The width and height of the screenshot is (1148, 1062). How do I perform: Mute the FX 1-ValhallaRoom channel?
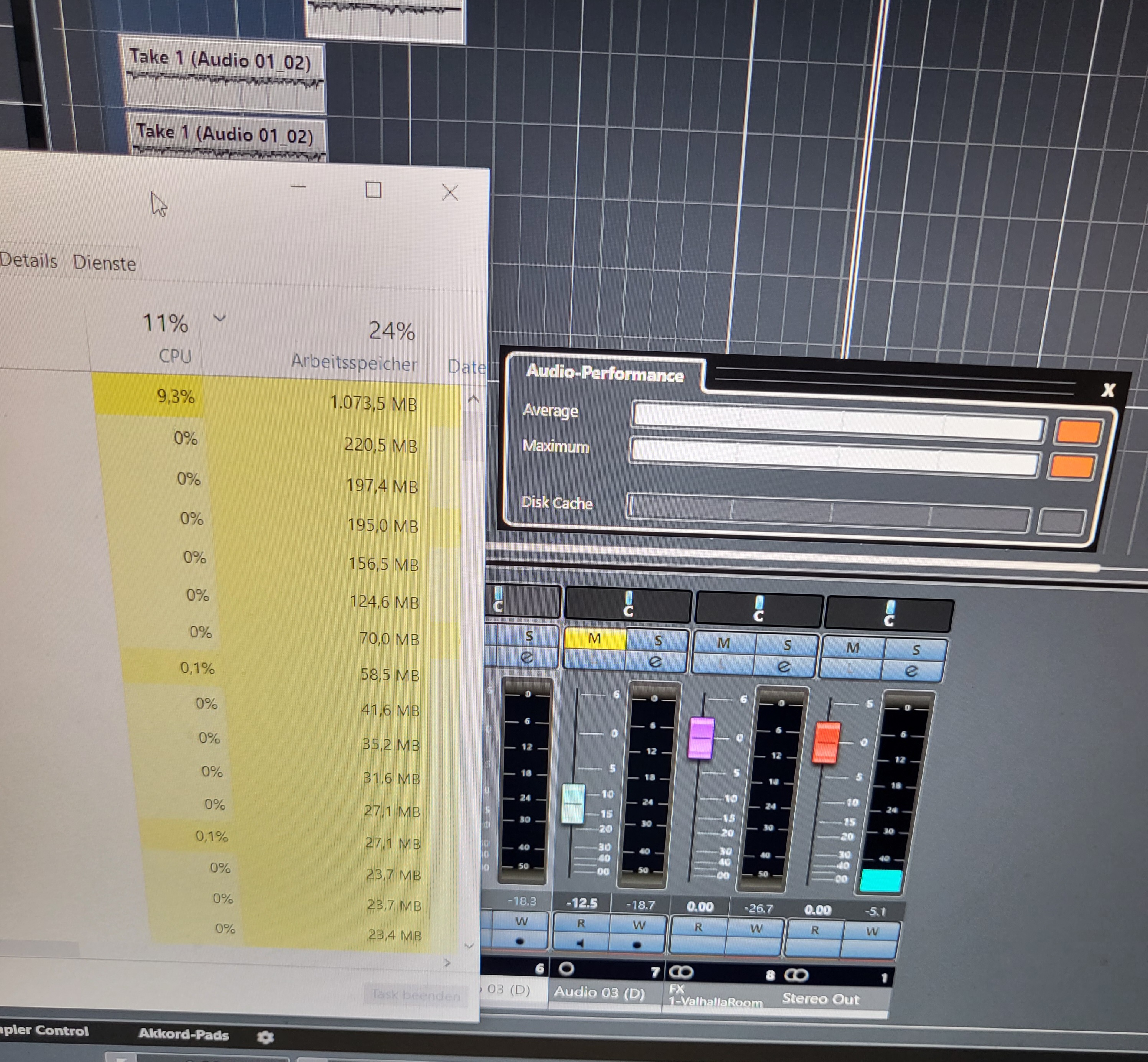click(x=724, y=643)
